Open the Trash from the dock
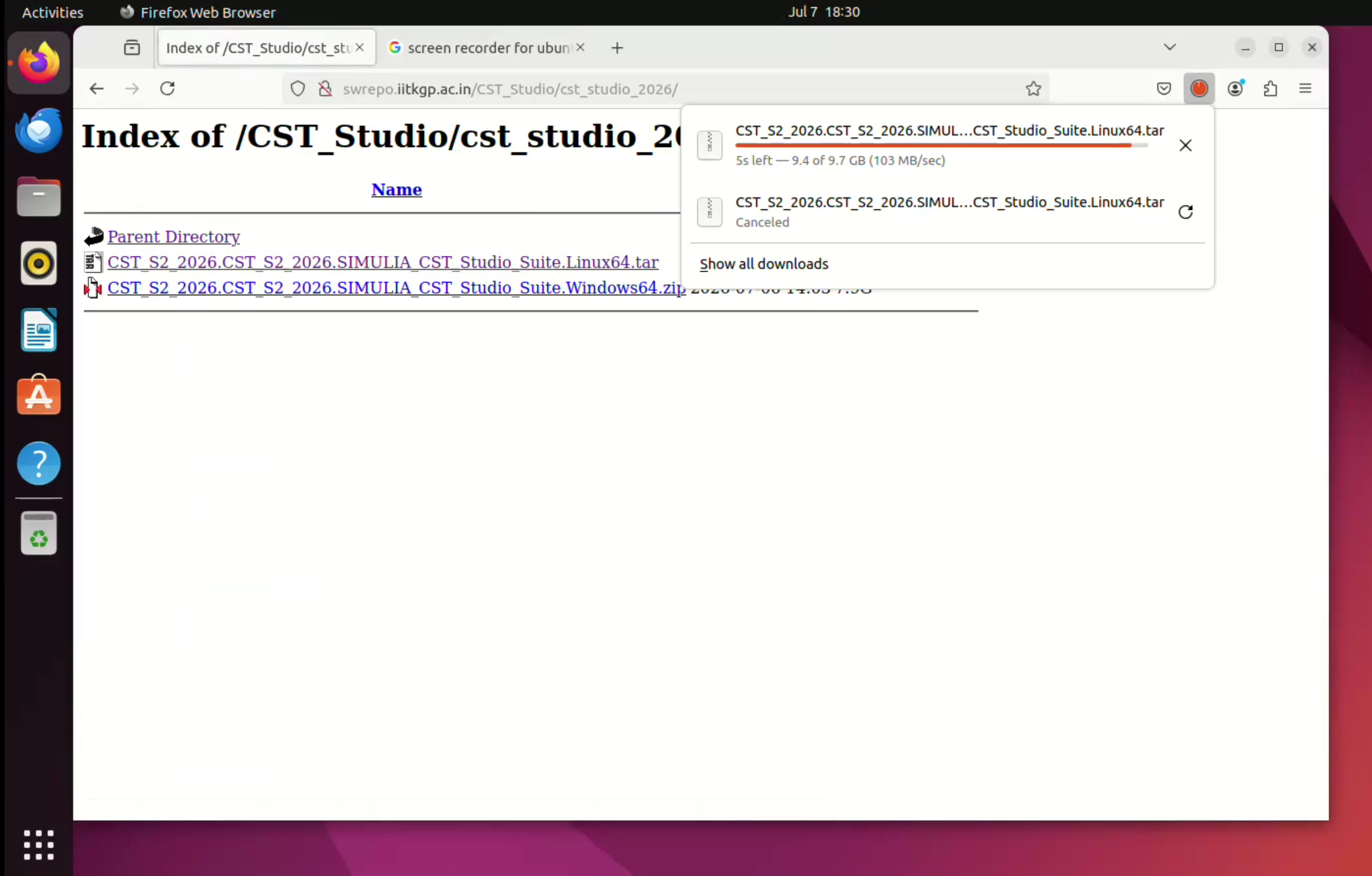 tap(39, 534)
